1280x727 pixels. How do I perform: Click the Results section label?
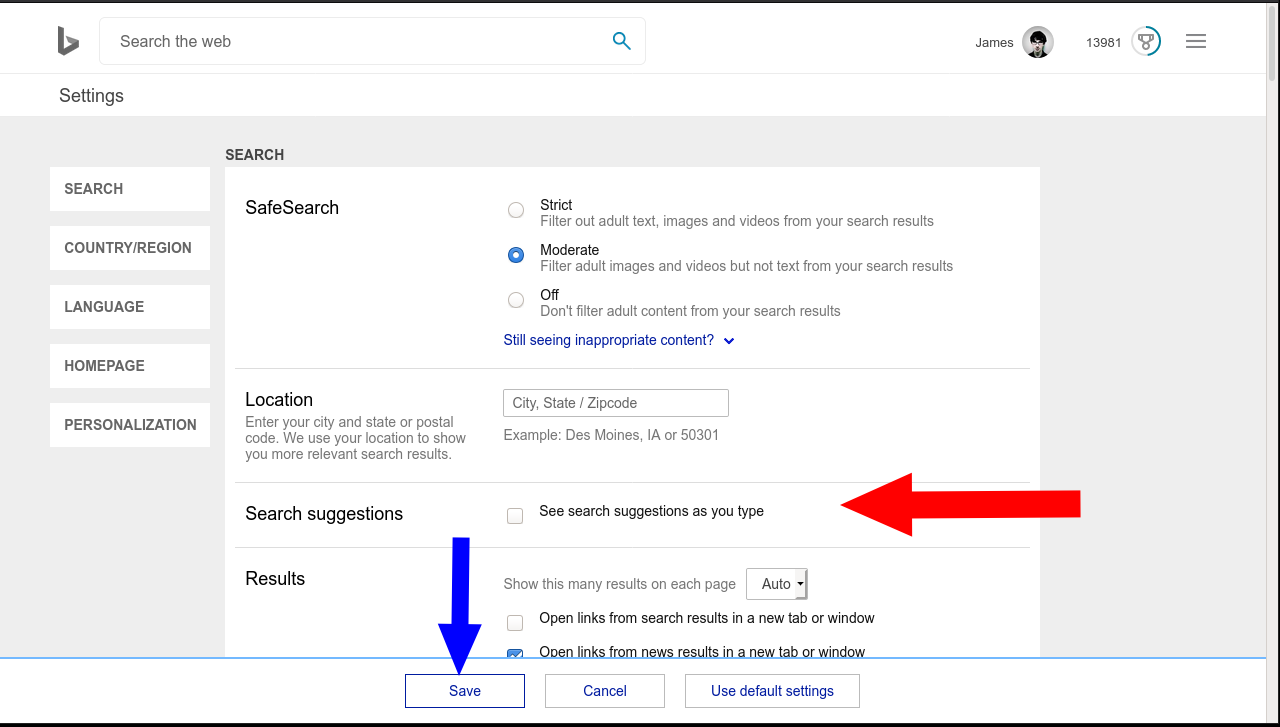pos(275,579)
